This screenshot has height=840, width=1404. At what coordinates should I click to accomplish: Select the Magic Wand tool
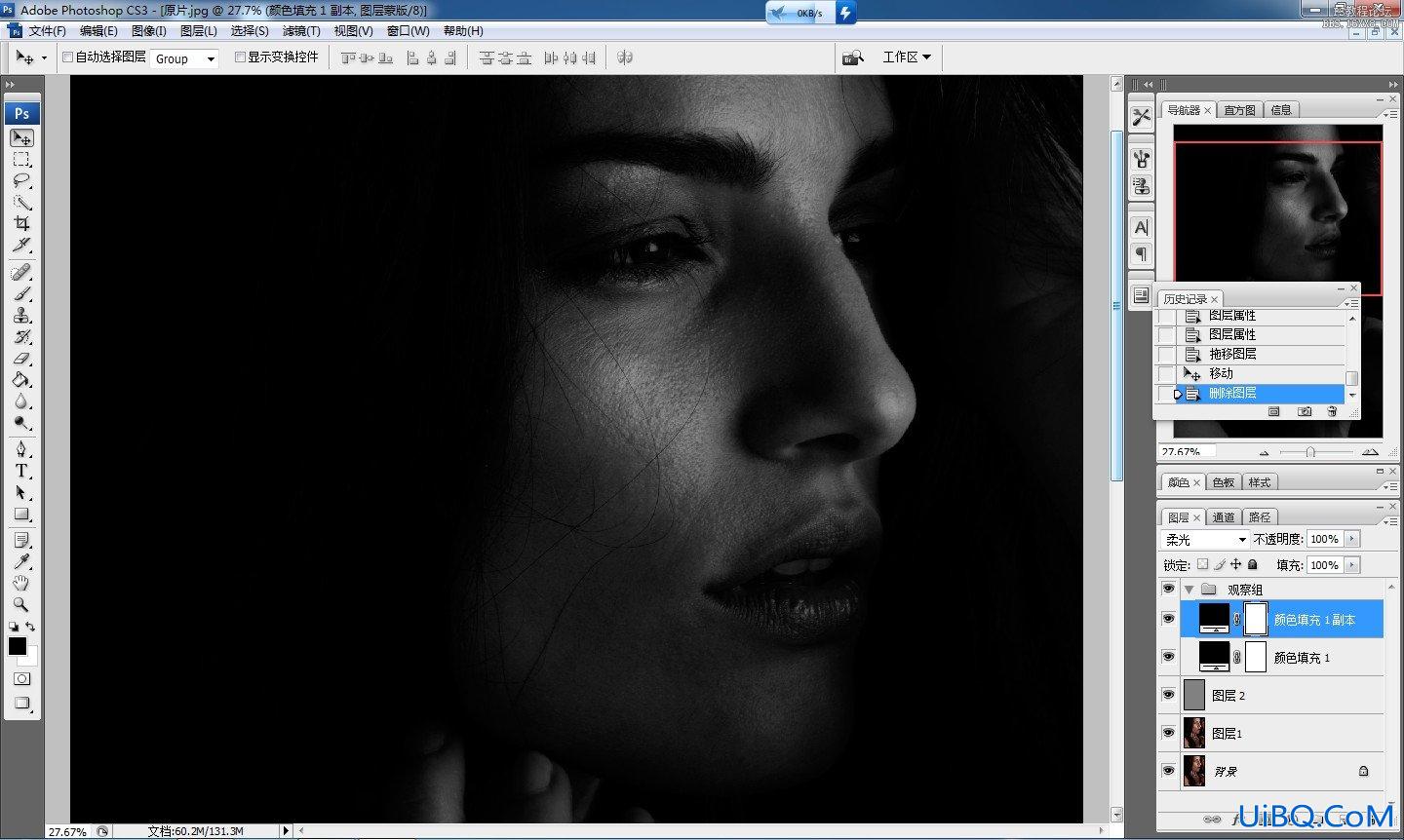(x=21, y=203)
